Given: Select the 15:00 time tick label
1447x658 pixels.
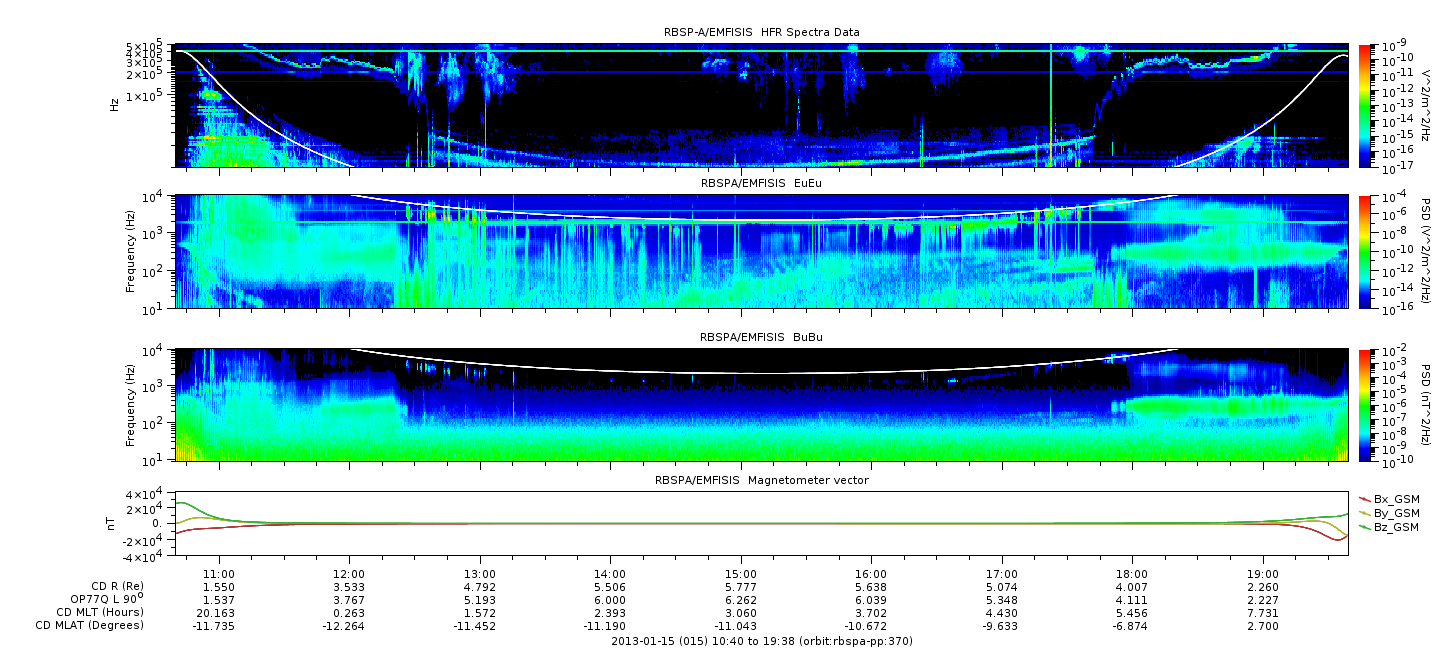Looking at the screenshot, I should (x=741, y=573).
